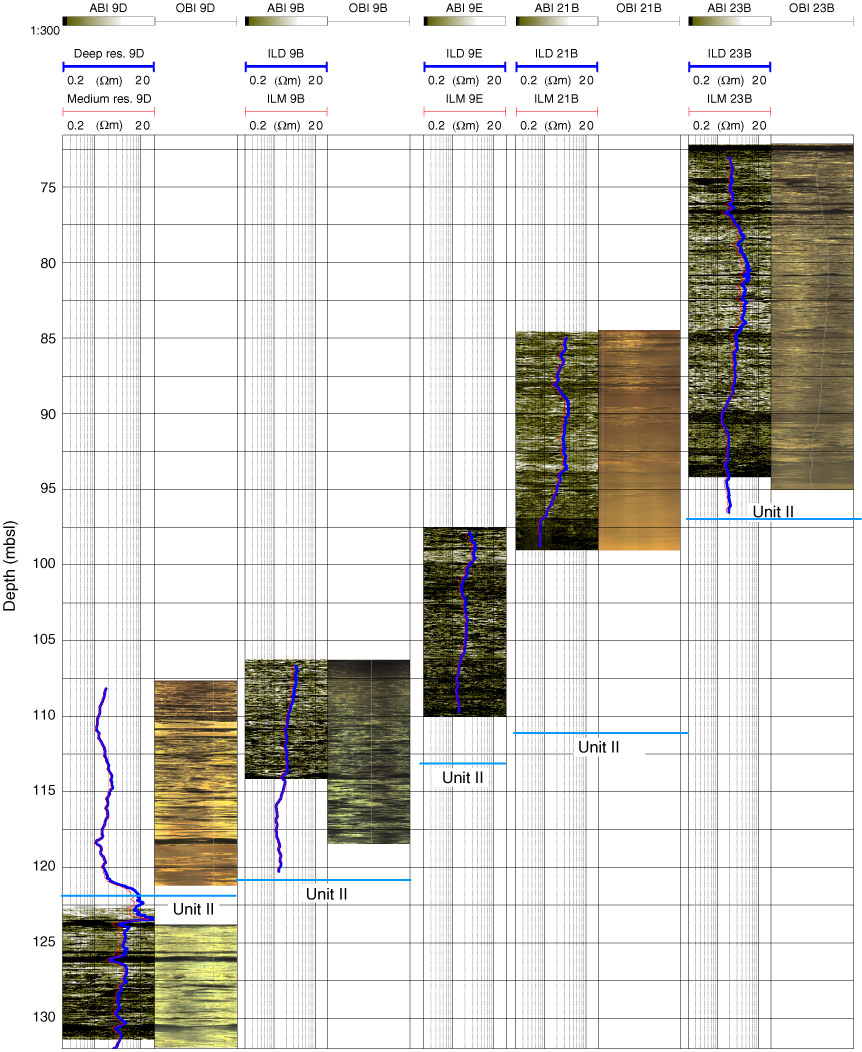The width and height of the screenshot is (862, 1052).
Task: Click the Deep res. 9D legend label
Action: click(x=108, y=53)
